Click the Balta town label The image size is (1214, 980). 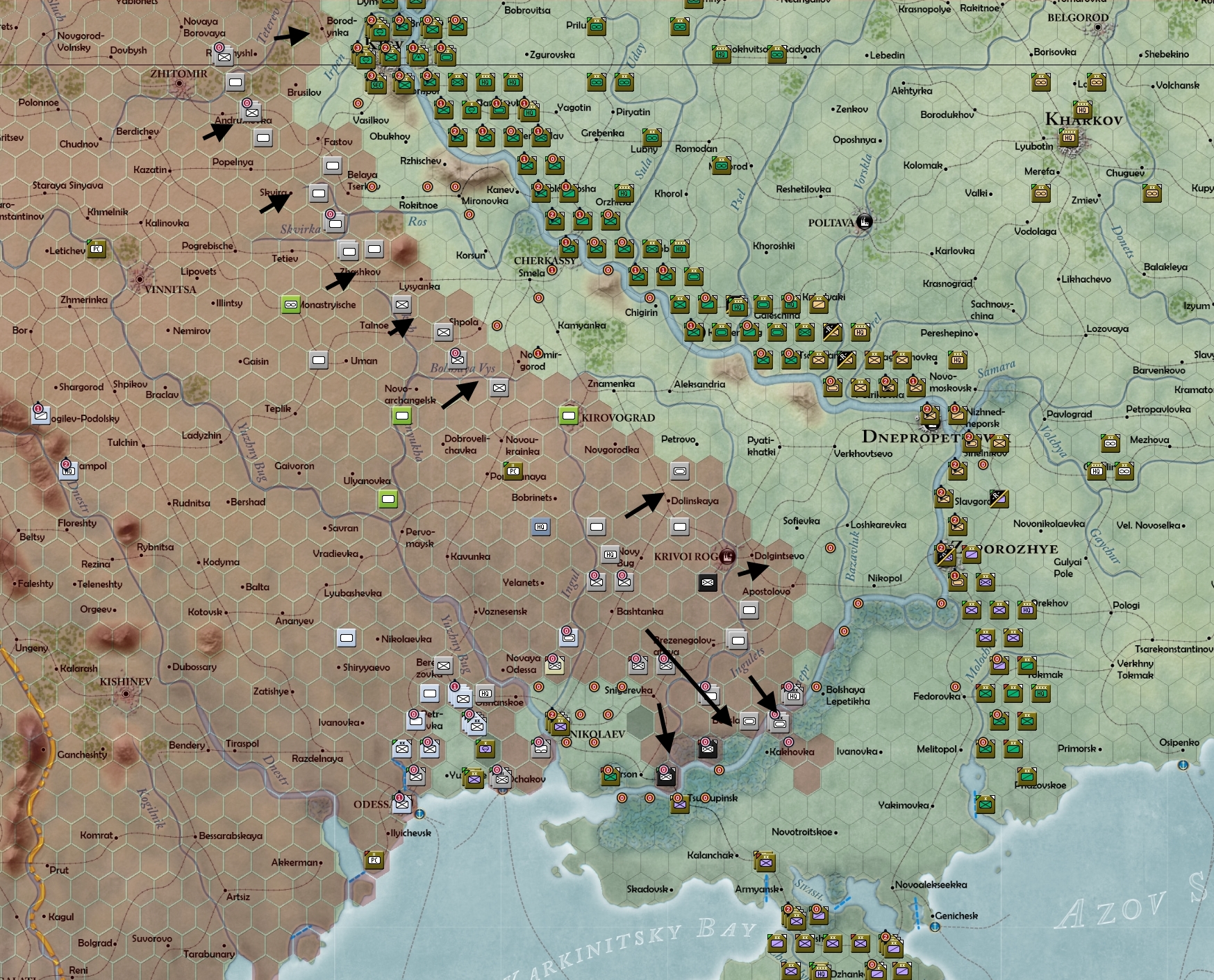[258, 587]
